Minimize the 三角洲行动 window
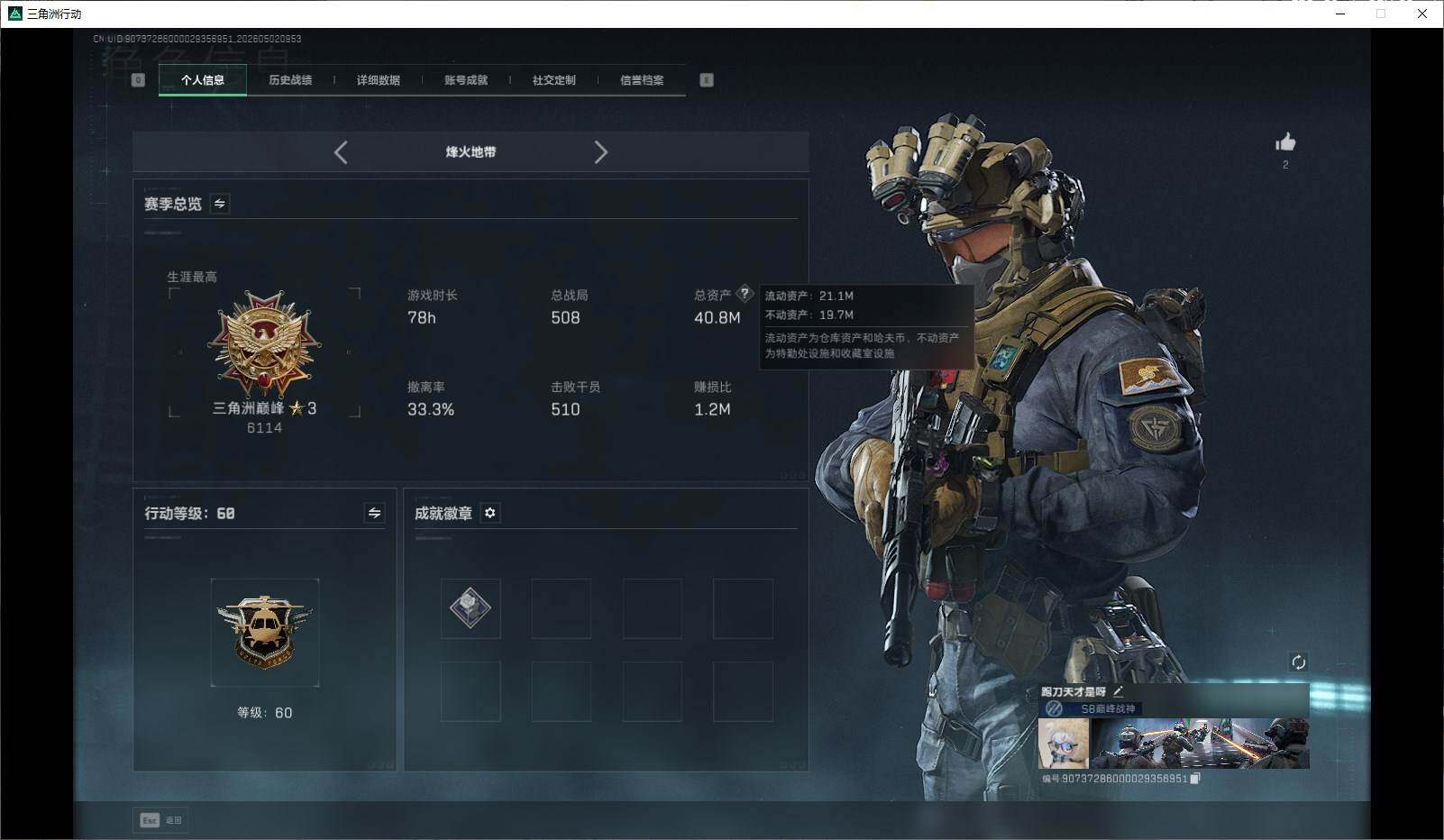Viewport: 1444px width, 840px height. pos(1339,14)
